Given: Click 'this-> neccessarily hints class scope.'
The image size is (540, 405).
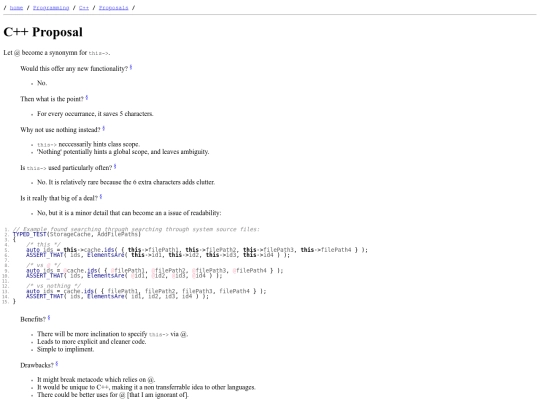Looking at the screenshot, I should point(89,144).
